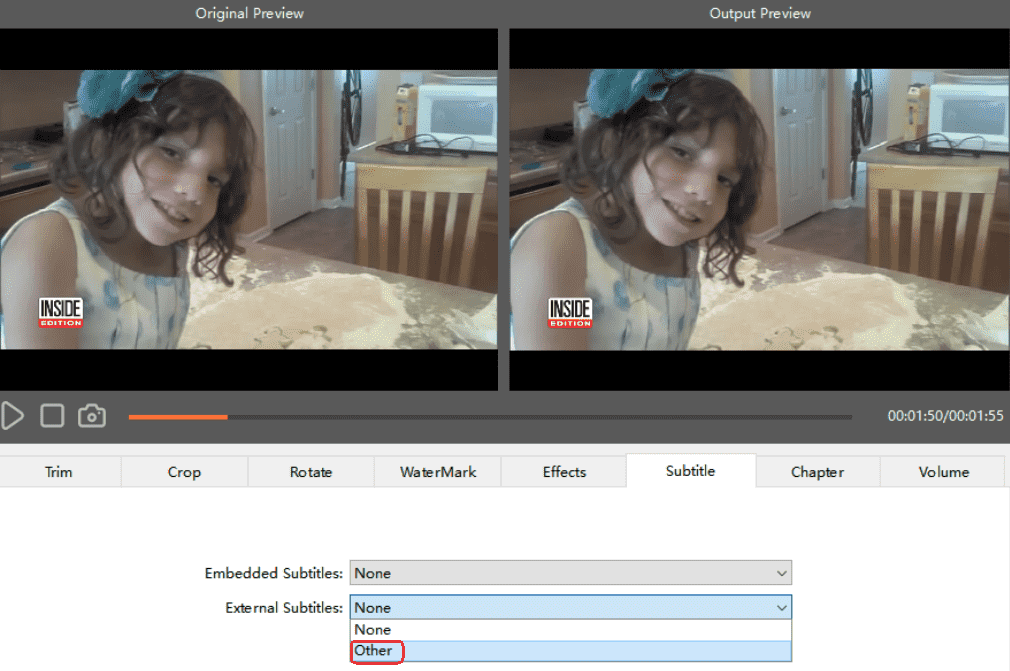Go to the Rotate tab

click(311, 472)
